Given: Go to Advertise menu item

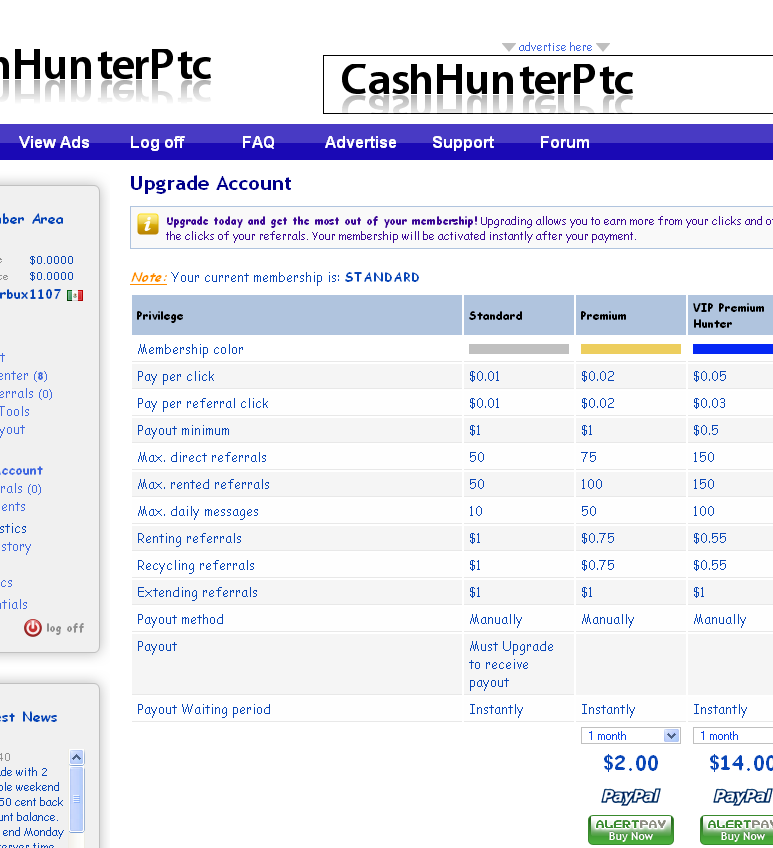Looking at the screenshot, I should 360,142.
